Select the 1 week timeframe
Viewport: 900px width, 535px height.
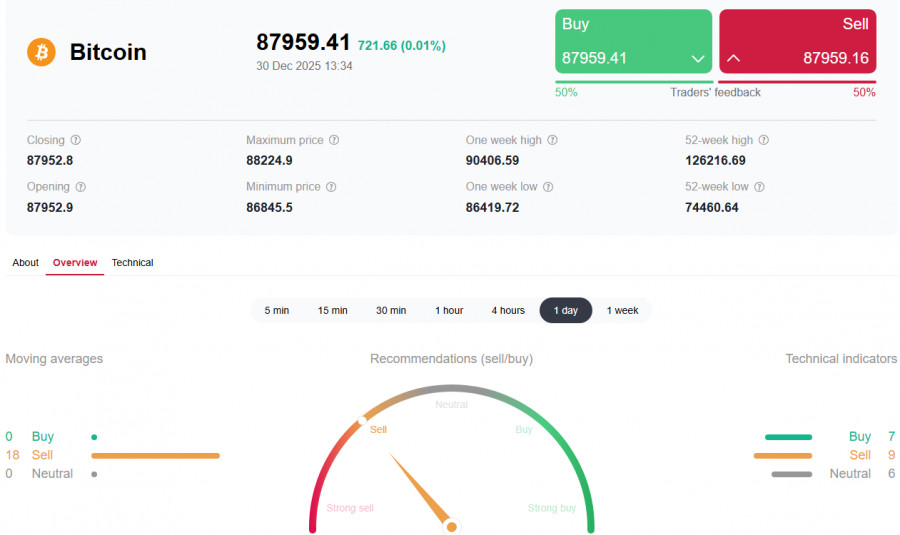coord(622,311)
